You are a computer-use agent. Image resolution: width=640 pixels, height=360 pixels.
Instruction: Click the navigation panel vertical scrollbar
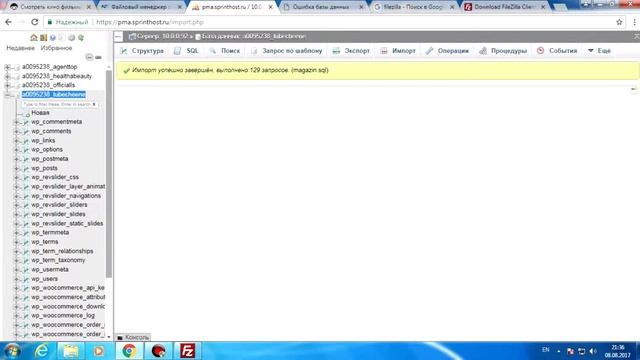[109, 173]
